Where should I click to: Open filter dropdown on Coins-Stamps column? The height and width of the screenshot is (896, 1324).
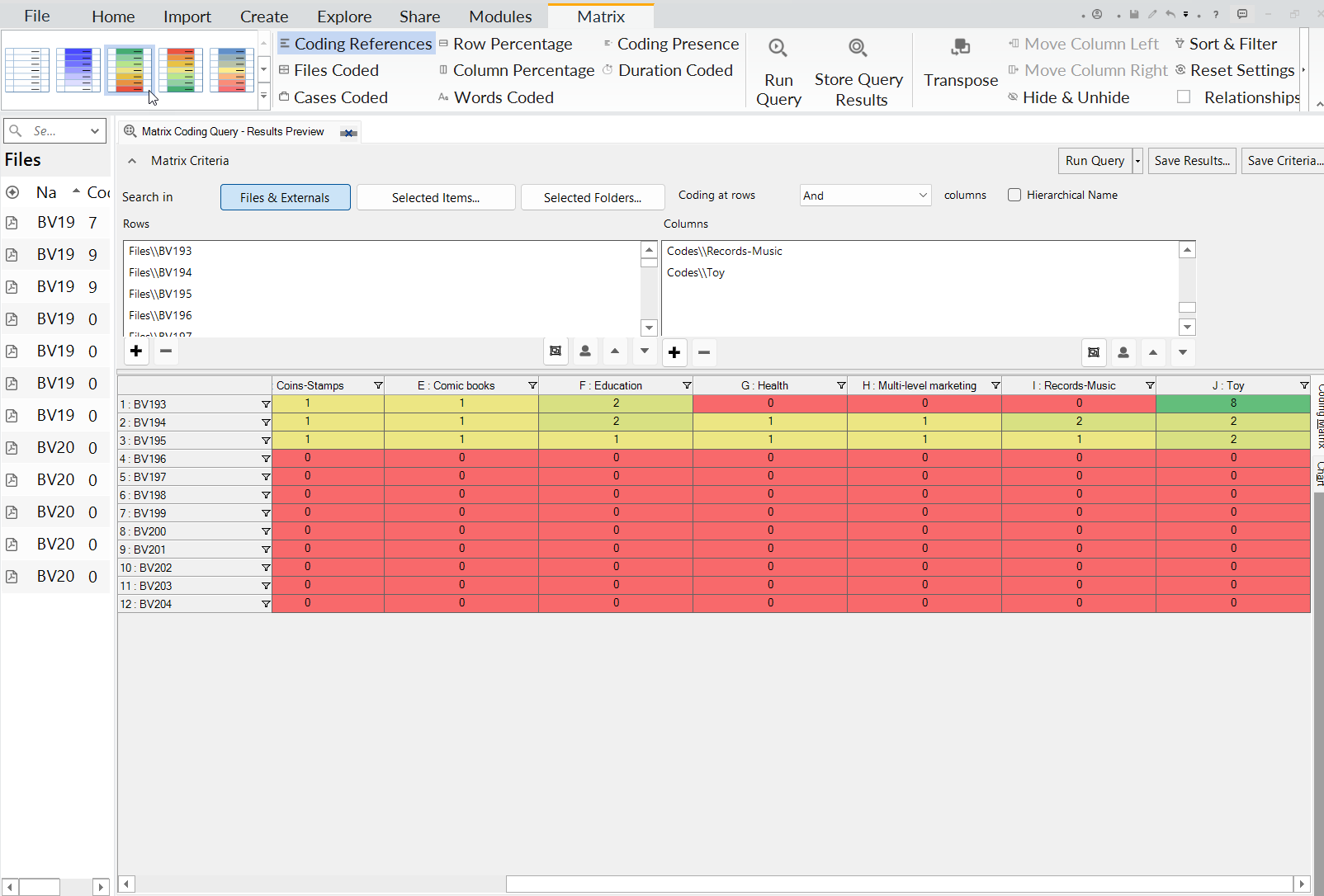pyautogui.click(x=378, y=385)
